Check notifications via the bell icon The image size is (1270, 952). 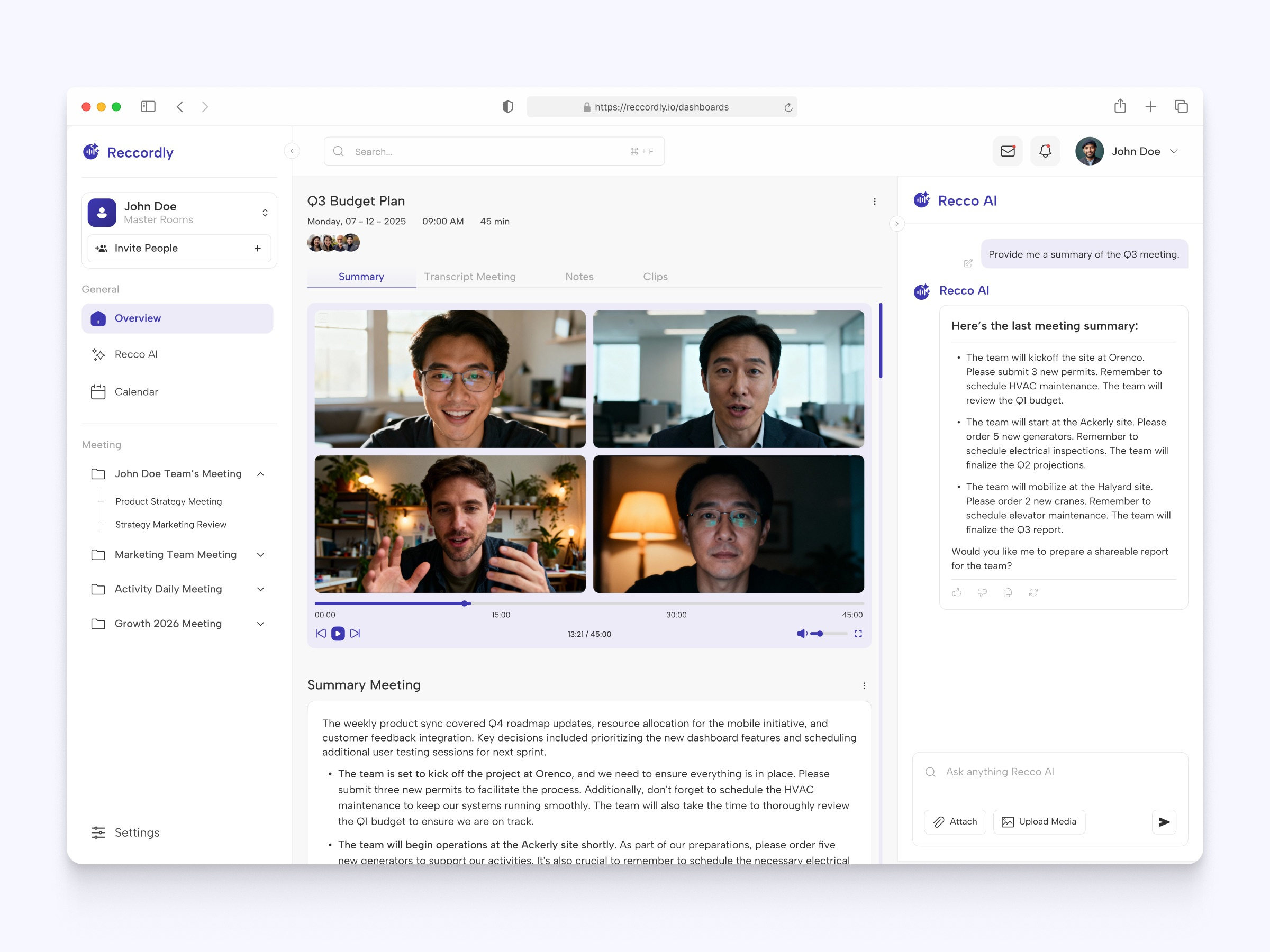click(x=1045, y=151)
